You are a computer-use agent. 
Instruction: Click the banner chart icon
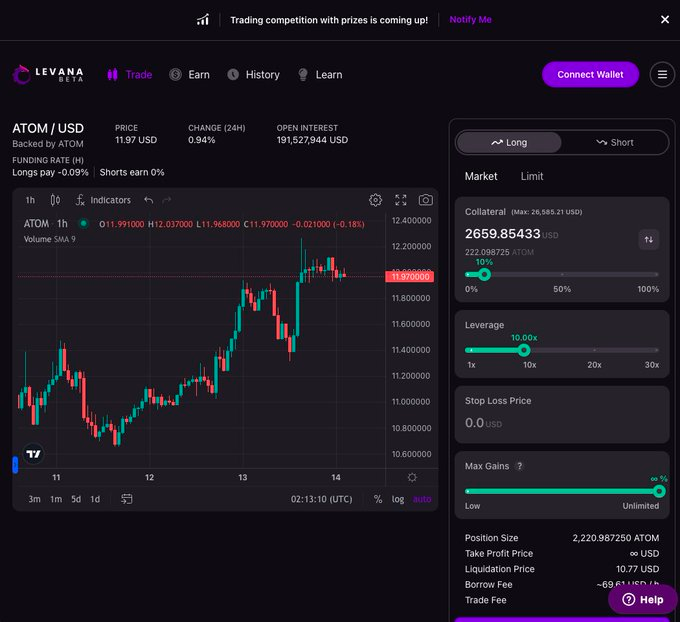tap(203, 20)
